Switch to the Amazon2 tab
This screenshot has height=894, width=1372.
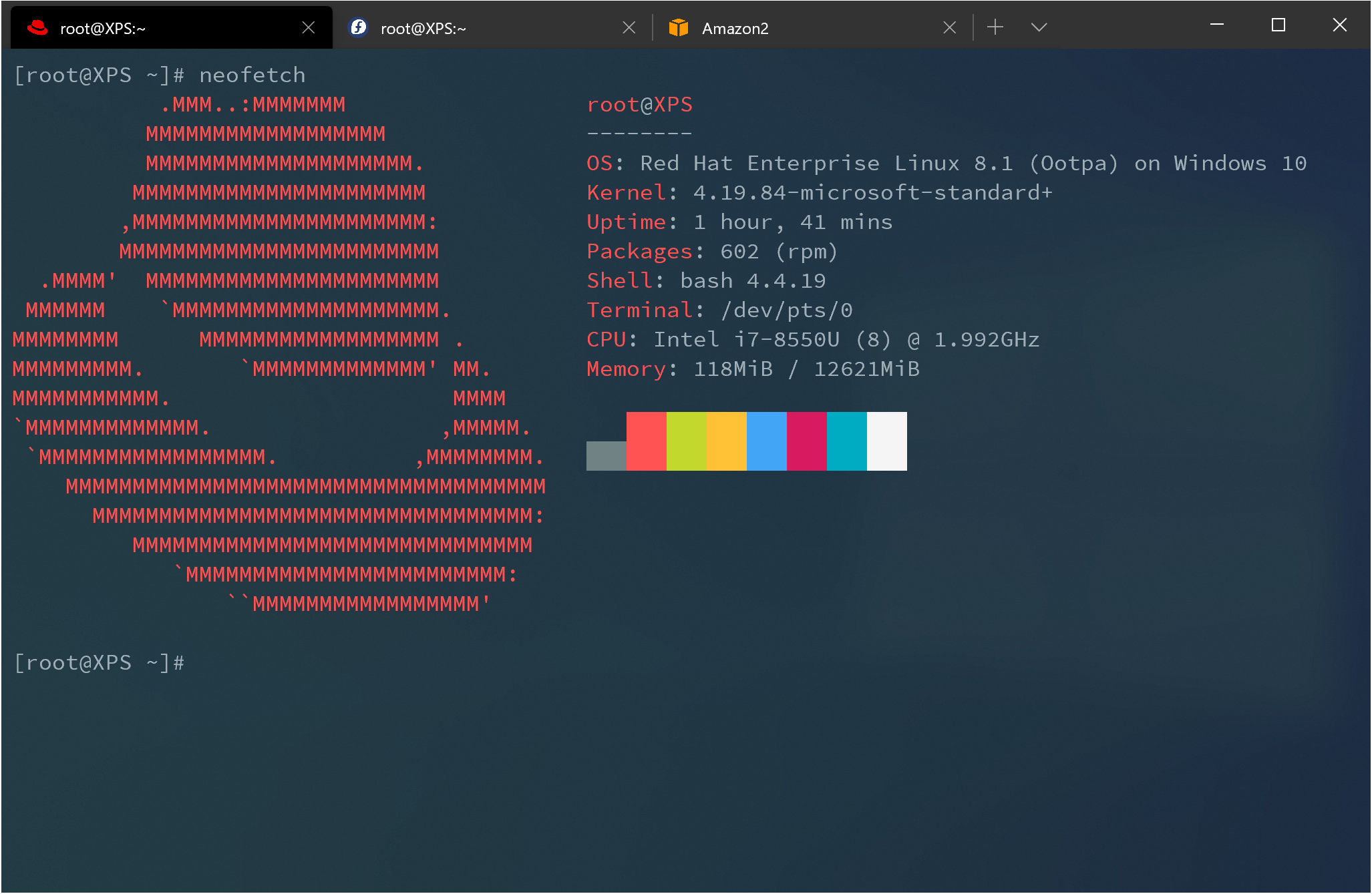pos(735,28)
